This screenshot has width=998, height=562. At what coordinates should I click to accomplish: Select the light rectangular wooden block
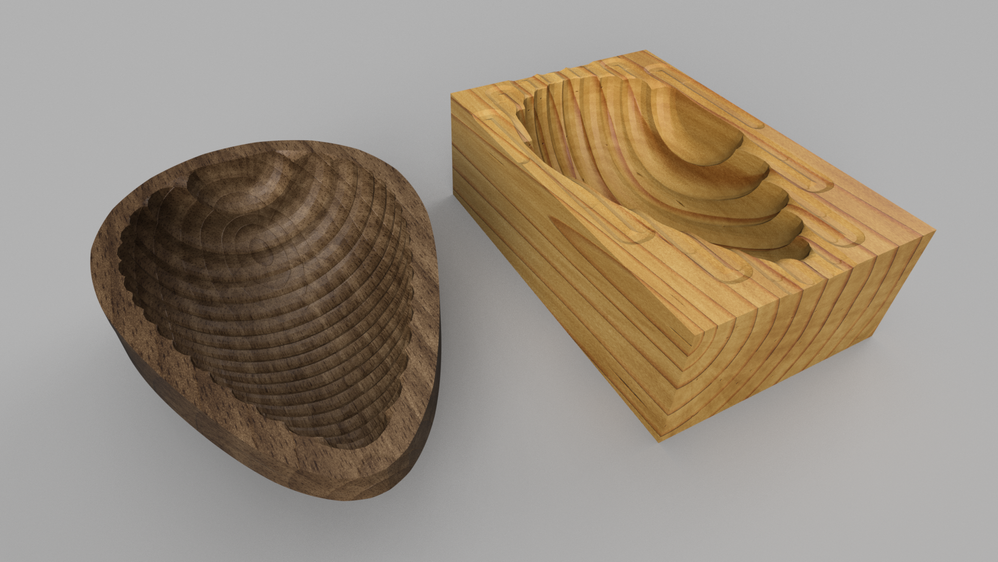click(x=691, y=244)
